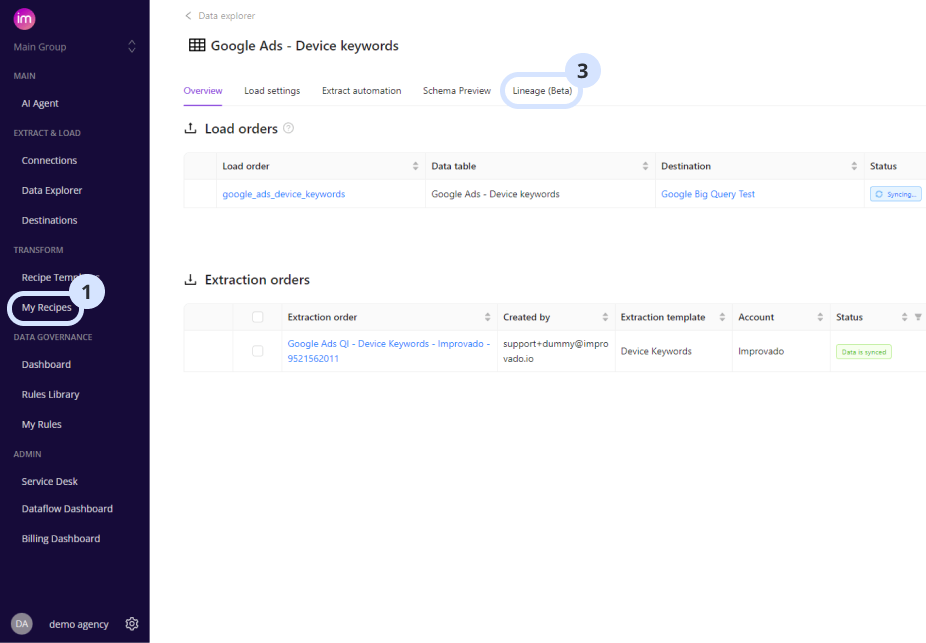Sort the Destination column with its arrows
Viewport: 926px width, 643px height.
[x=853, y=166]
